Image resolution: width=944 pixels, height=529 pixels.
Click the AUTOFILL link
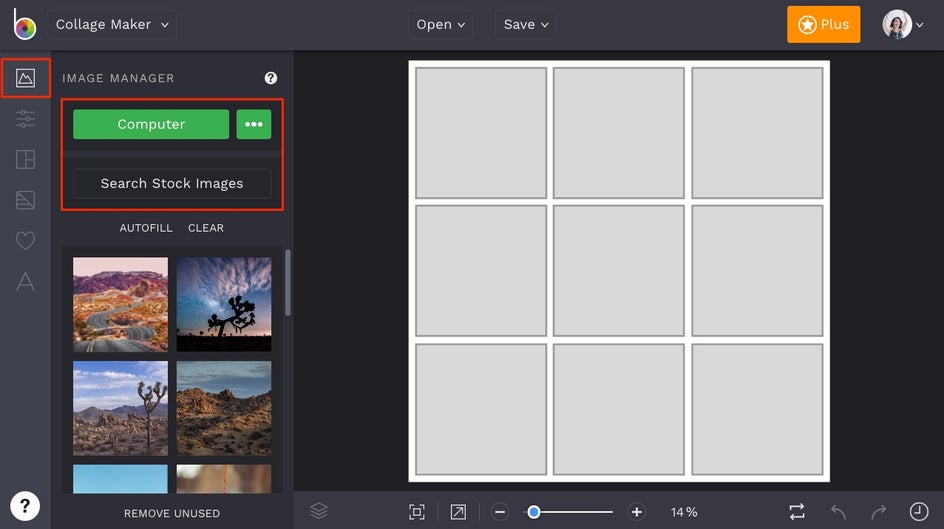click(x=146, y=228)
